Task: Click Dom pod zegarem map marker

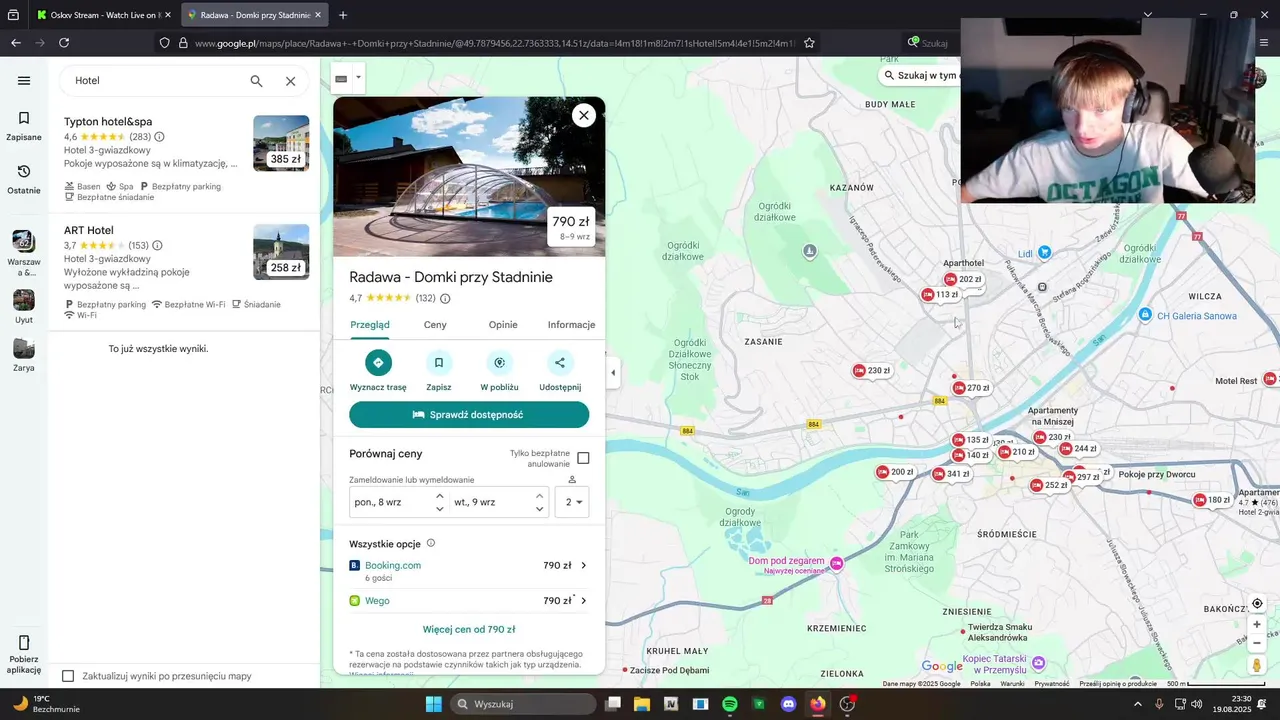Action: pyautogui.click(x=837, y=565)
